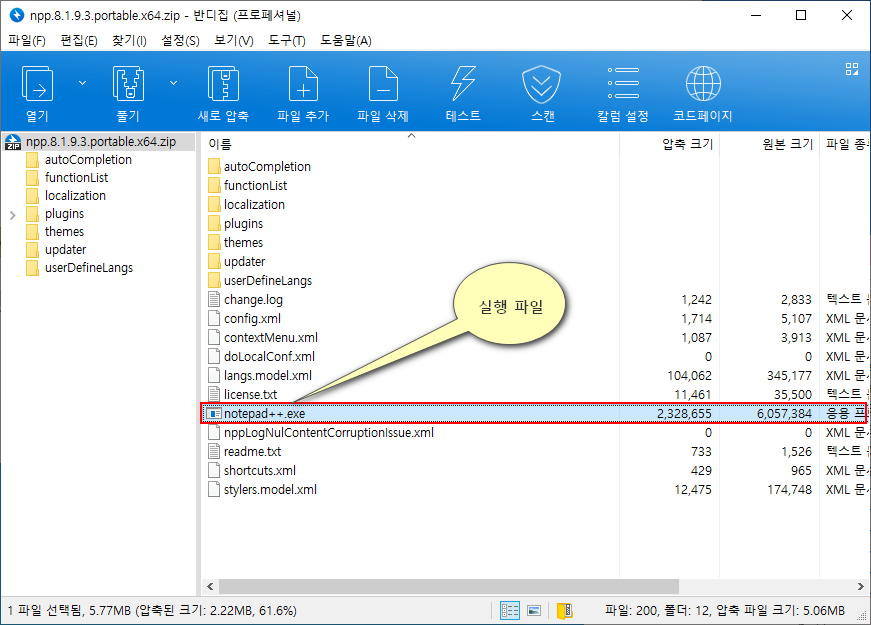Viewport: 871px width, 625px height.
Task: Expand the plugins folder in the tree
Action: [12, 215]
